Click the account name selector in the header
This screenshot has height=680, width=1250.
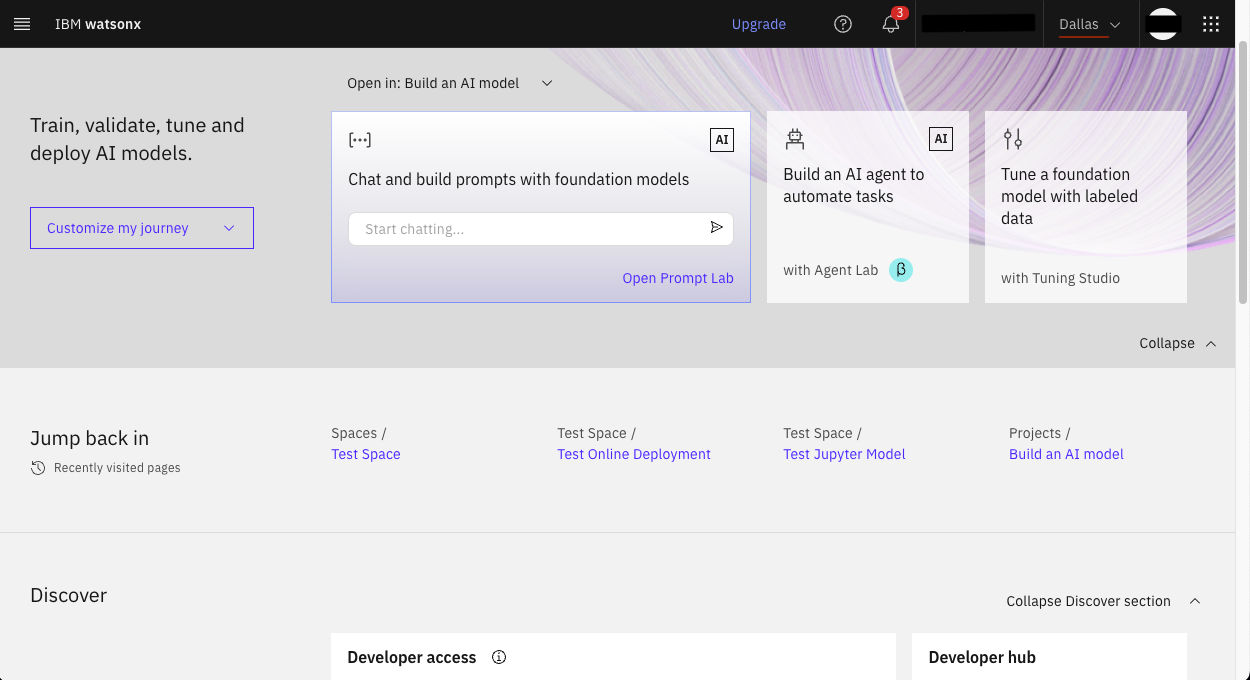(977, 24)
